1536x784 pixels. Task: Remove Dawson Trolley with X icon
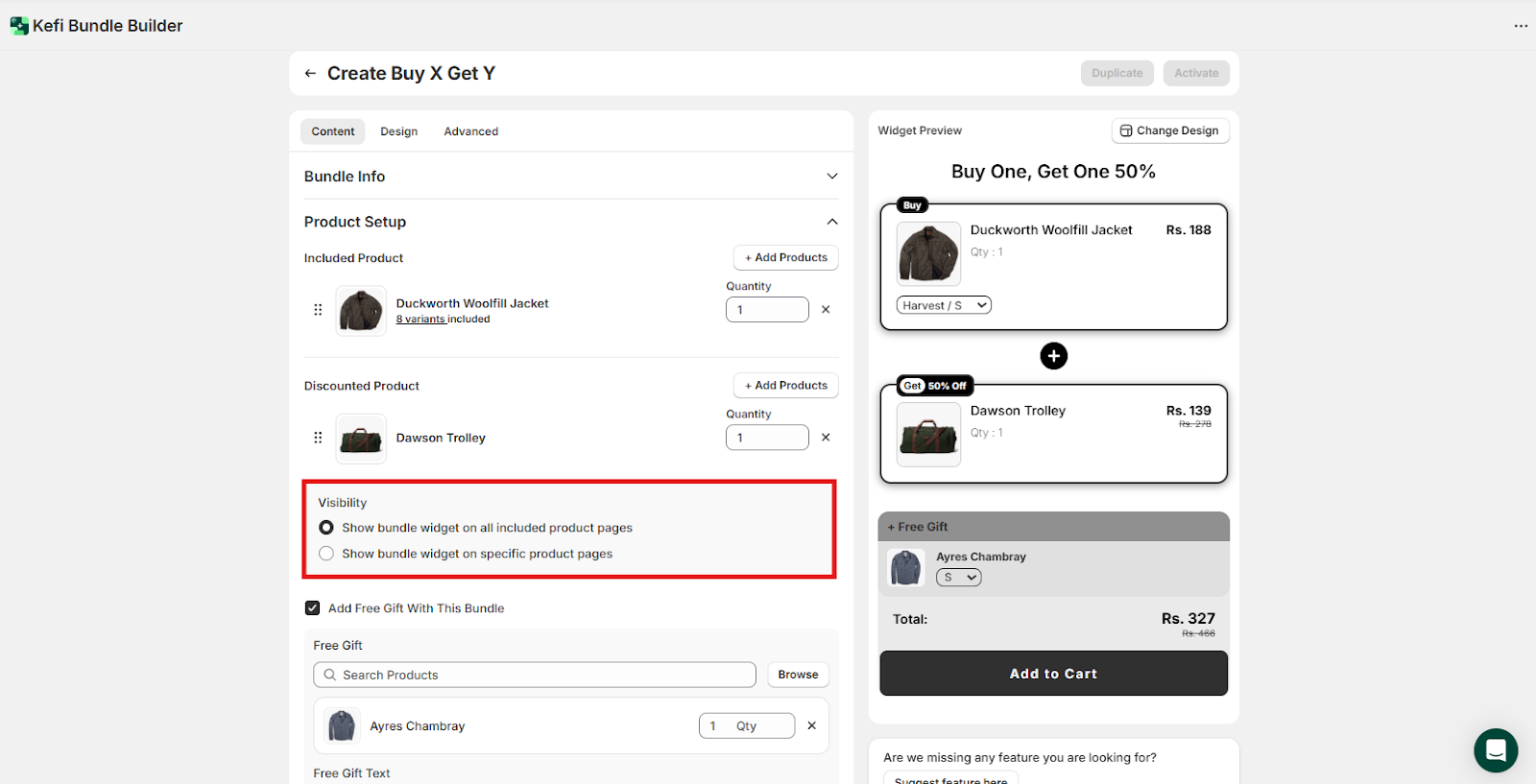(x=826, y=438)
